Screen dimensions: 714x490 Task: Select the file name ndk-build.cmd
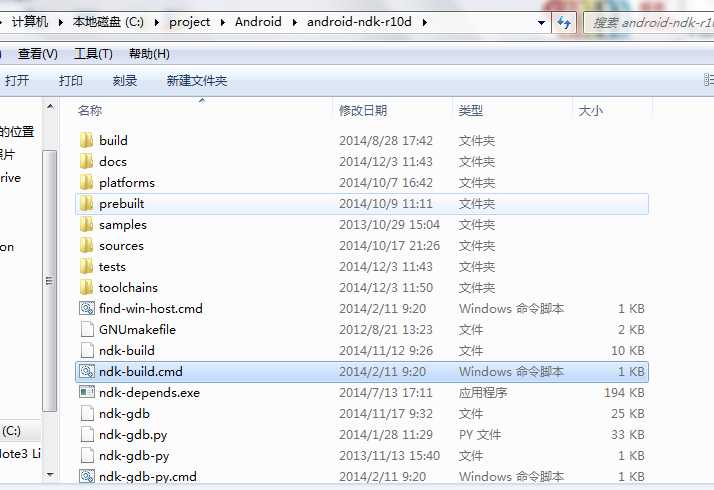141,371
